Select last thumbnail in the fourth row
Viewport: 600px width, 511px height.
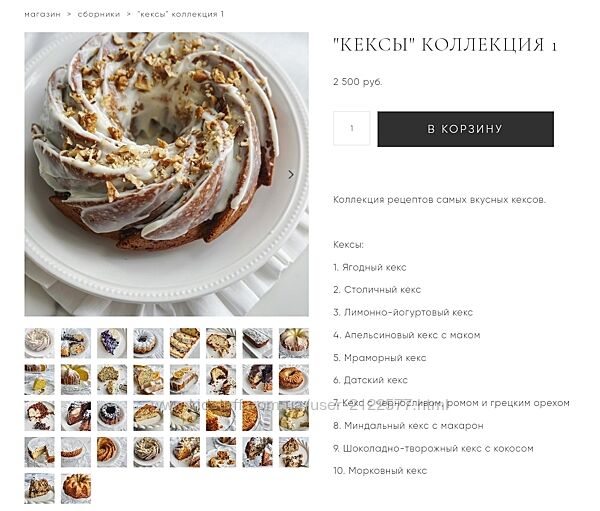pos(293,452)
